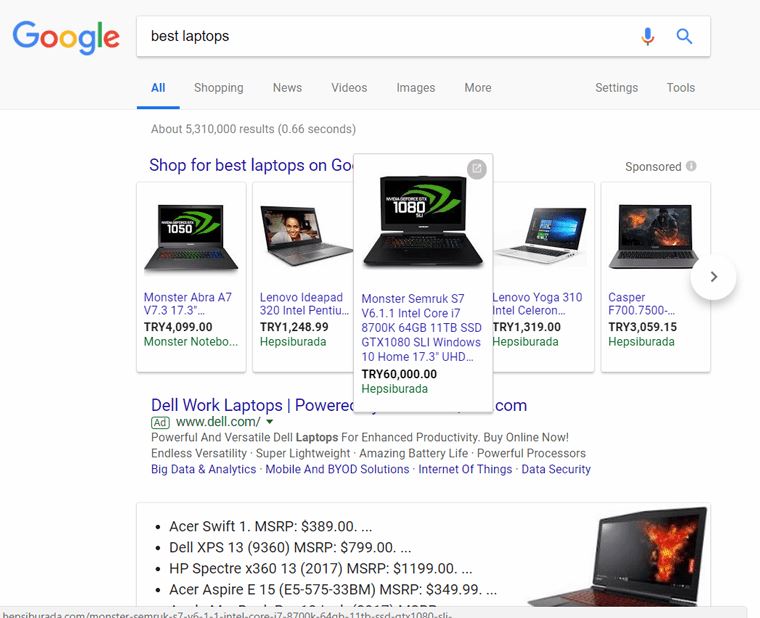Advance product carousel with next arrow
The image size is (760, 618).
(x=713, y=277)
